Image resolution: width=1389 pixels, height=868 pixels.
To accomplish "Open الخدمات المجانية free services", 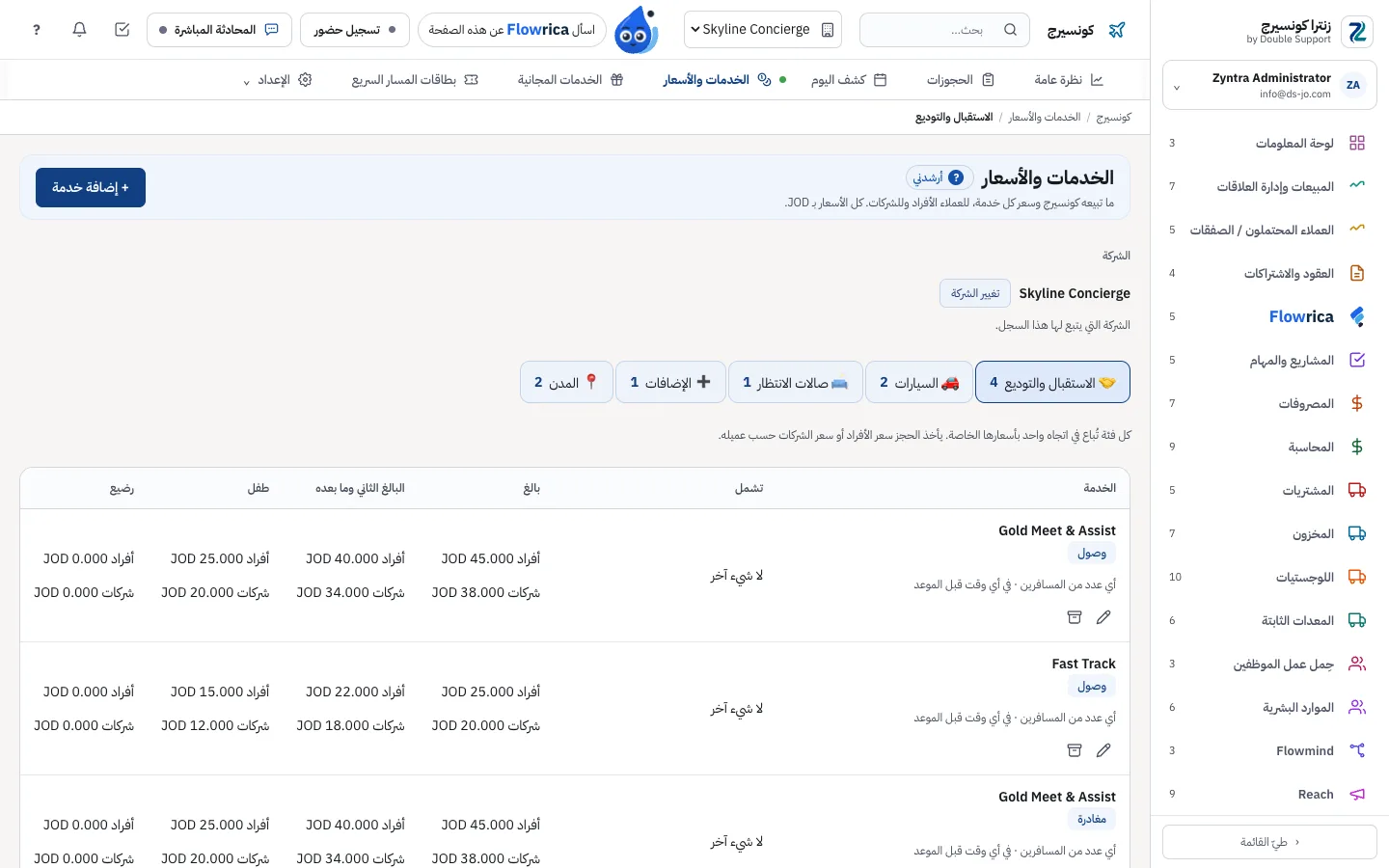I will click(x=571, y=80).
